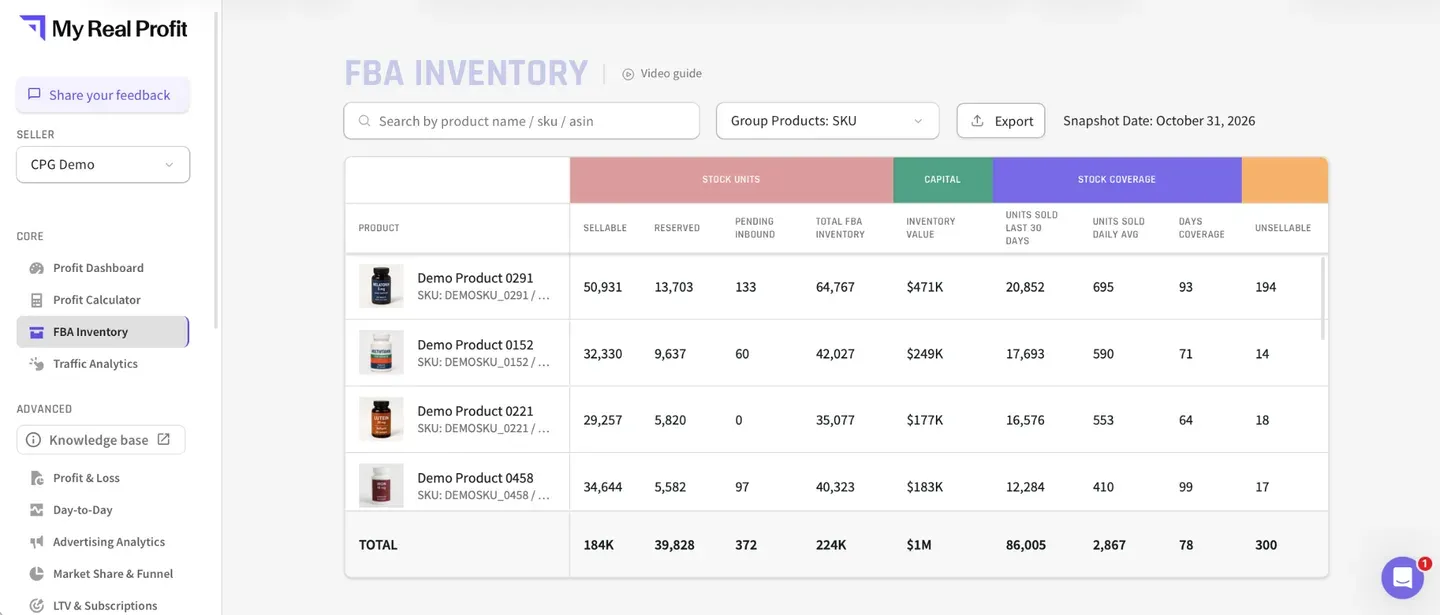This screenshot has height=615, width=1440.
Task: Click Demo Product 0291 name
Action: [475, 278]
